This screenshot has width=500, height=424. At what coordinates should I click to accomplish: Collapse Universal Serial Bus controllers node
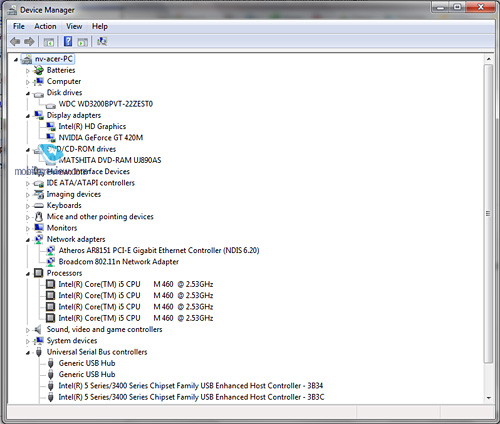pyautogui.click(x=28, y=353)
